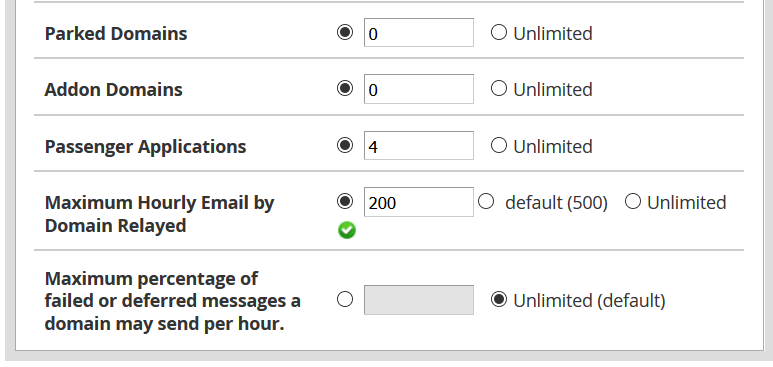Select the Parked Domains numeric value radio

(x=345, y=33)
